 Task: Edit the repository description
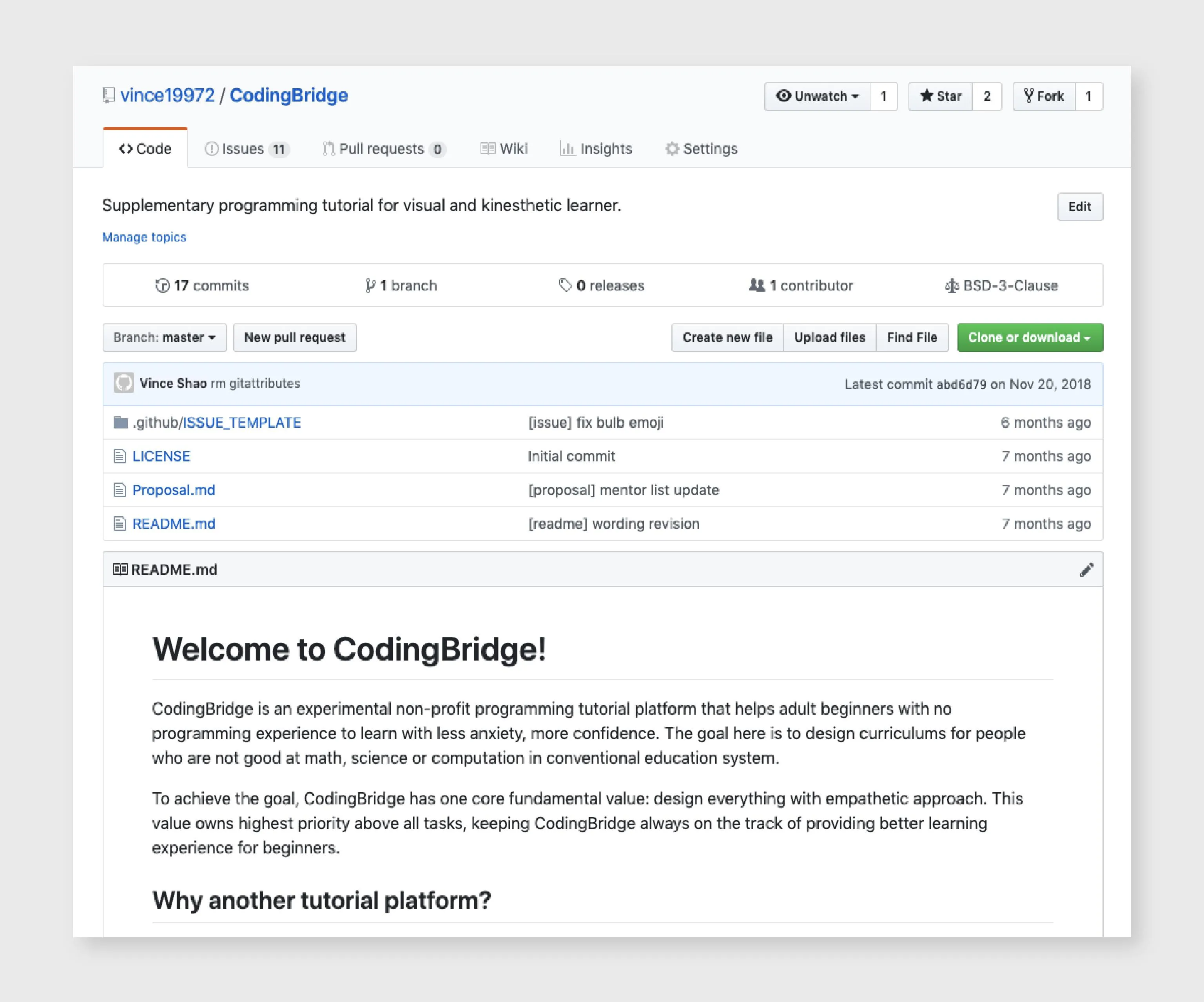click(1080, 207)
